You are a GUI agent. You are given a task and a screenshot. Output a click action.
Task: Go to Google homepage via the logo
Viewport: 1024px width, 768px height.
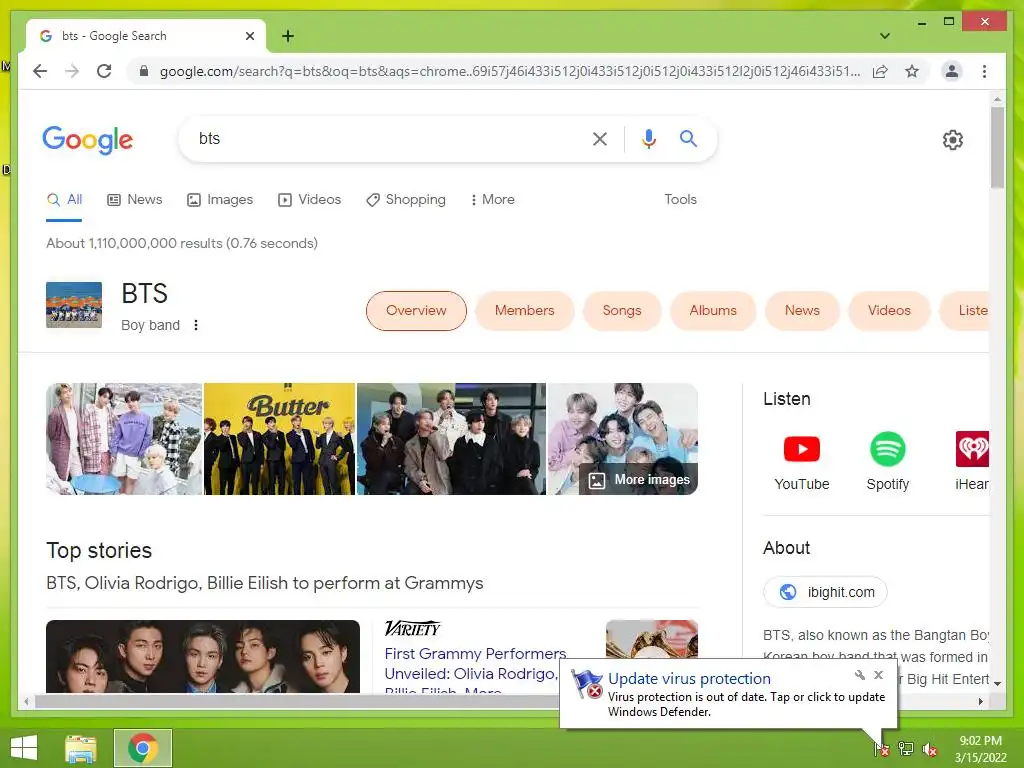pyautogui.click(x=88, y=140)
